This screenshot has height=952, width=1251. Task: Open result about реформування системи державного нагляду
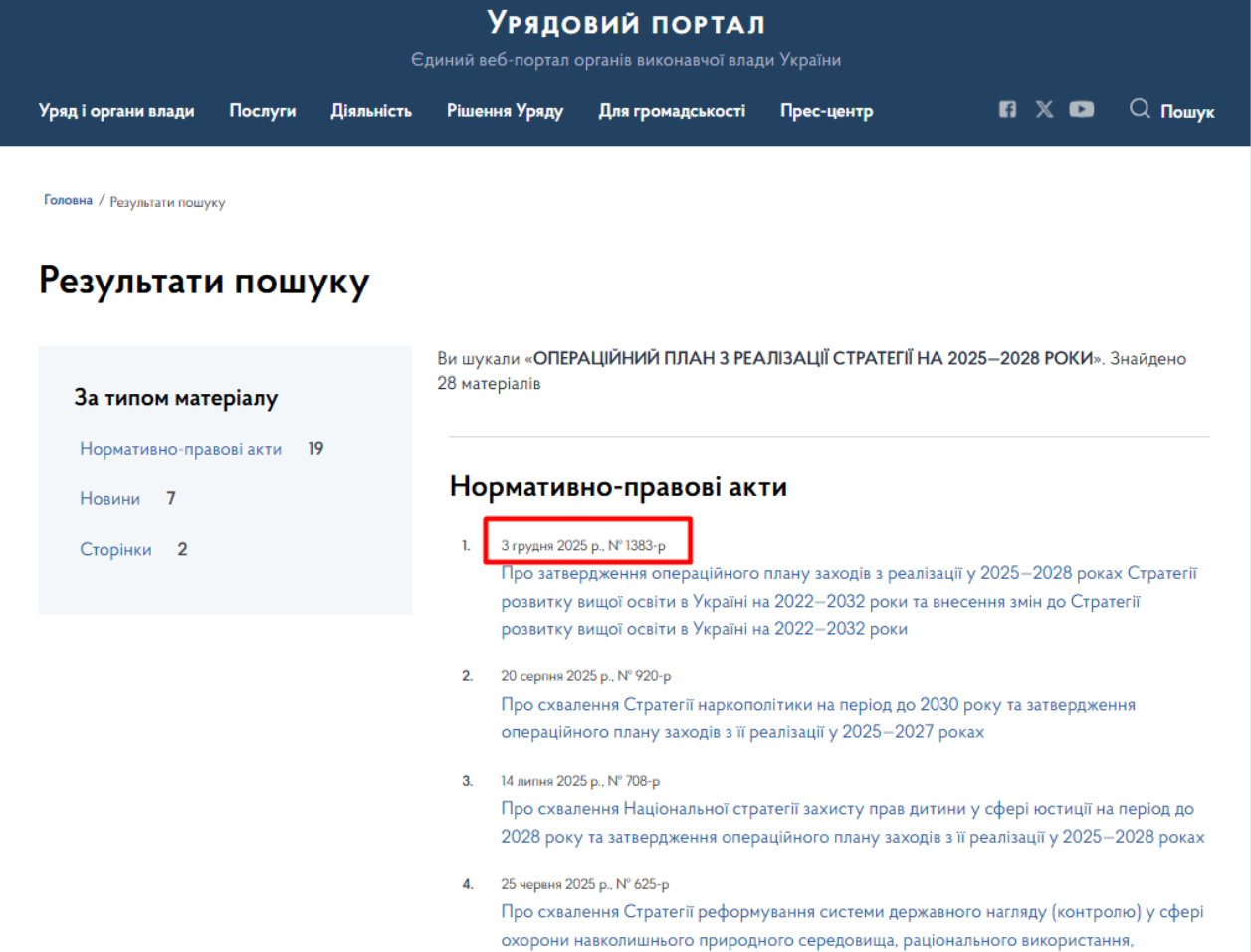(x=852, y=926)
